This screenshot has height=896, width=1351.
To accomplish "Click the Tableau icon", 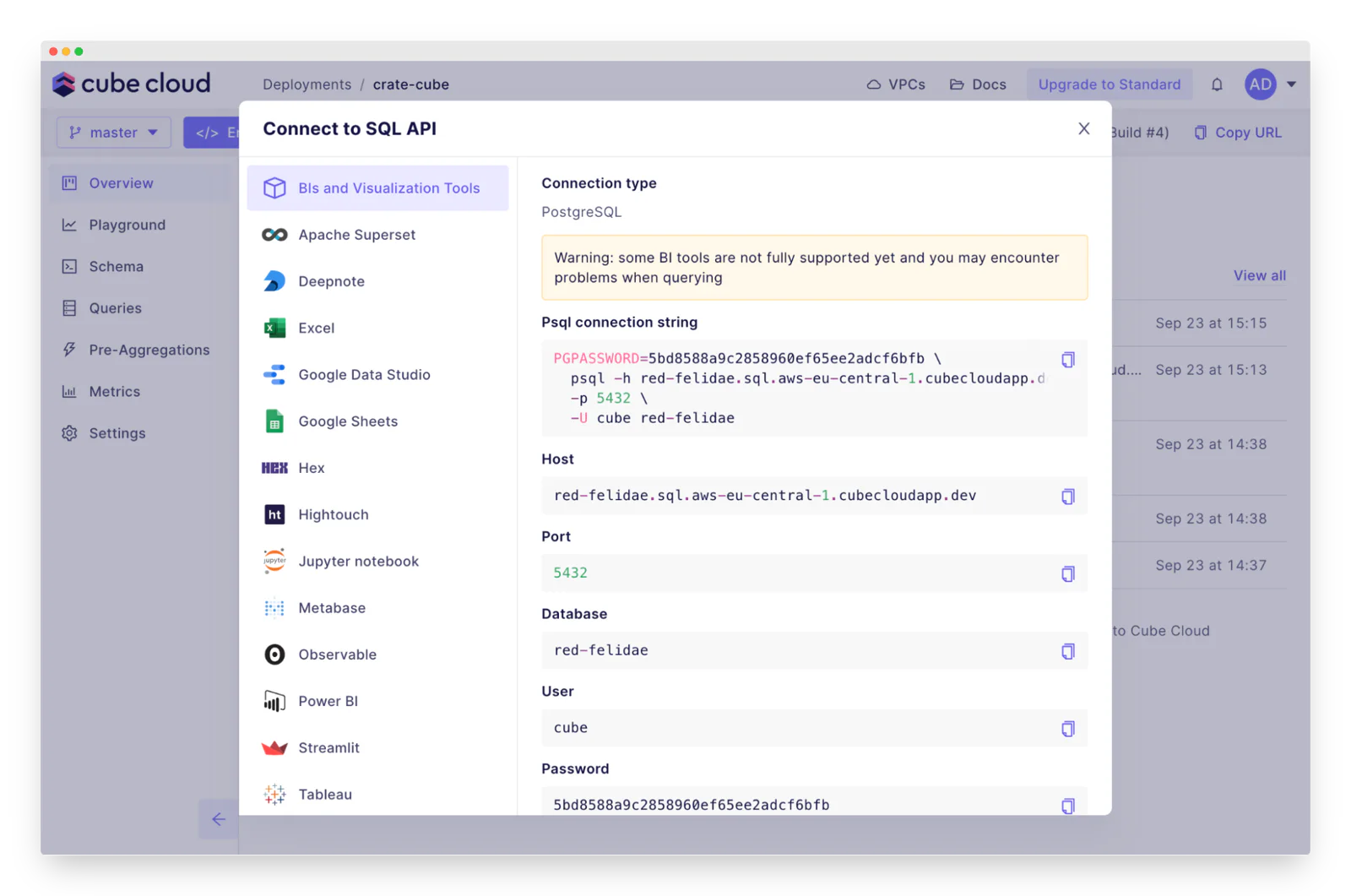I will click(x=274, y=794).
